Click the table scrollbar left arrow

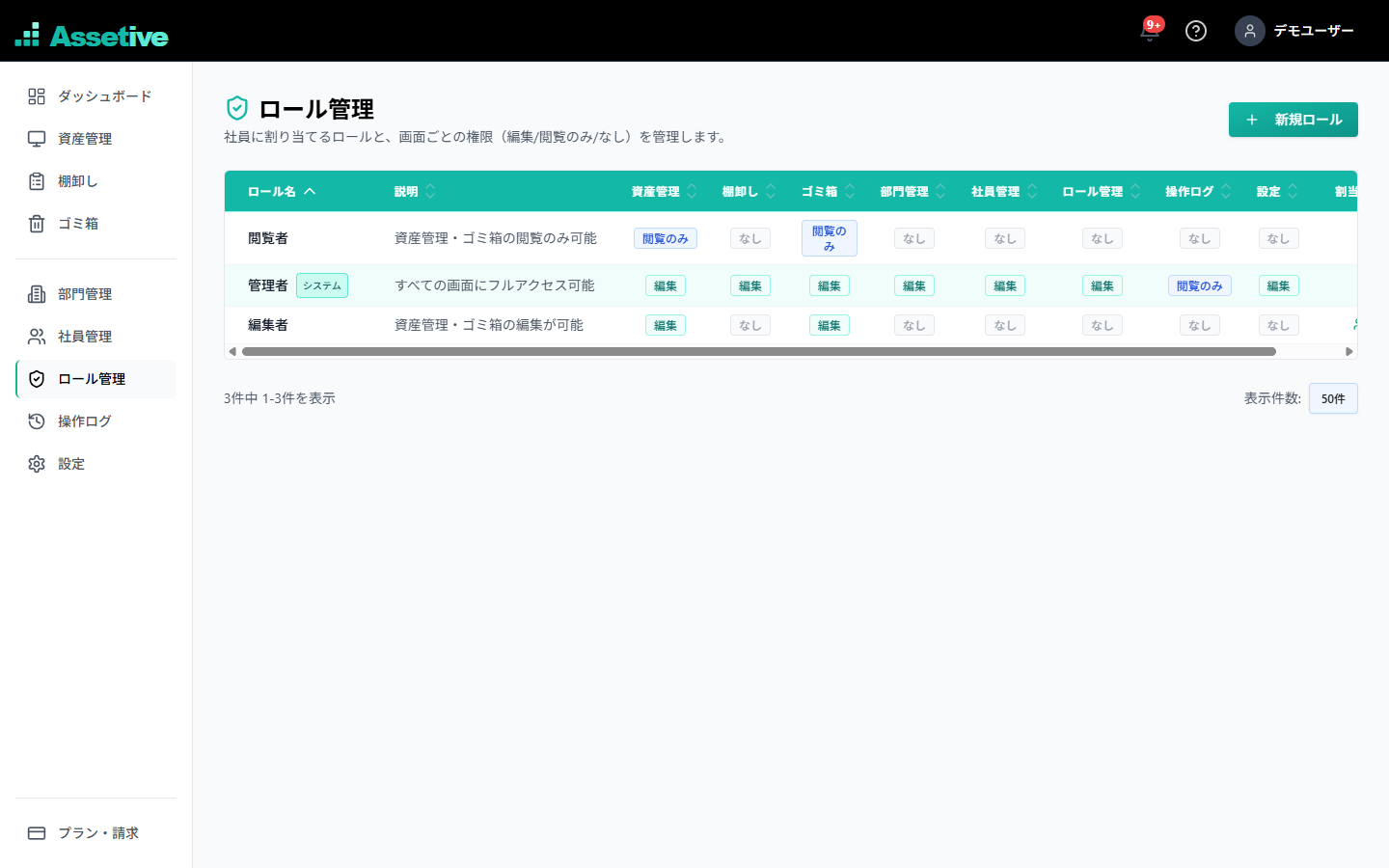click(232, 352)
